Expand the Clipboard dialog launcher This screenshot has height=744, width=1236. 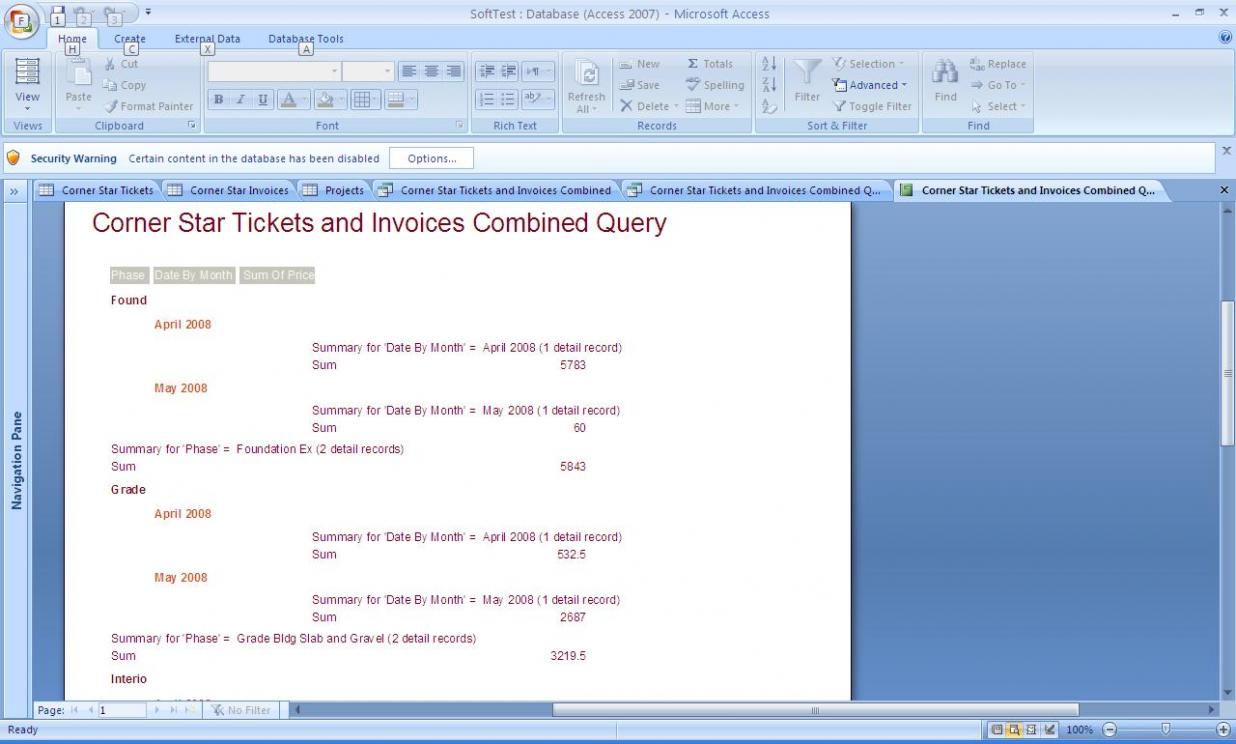click(191, 126)
